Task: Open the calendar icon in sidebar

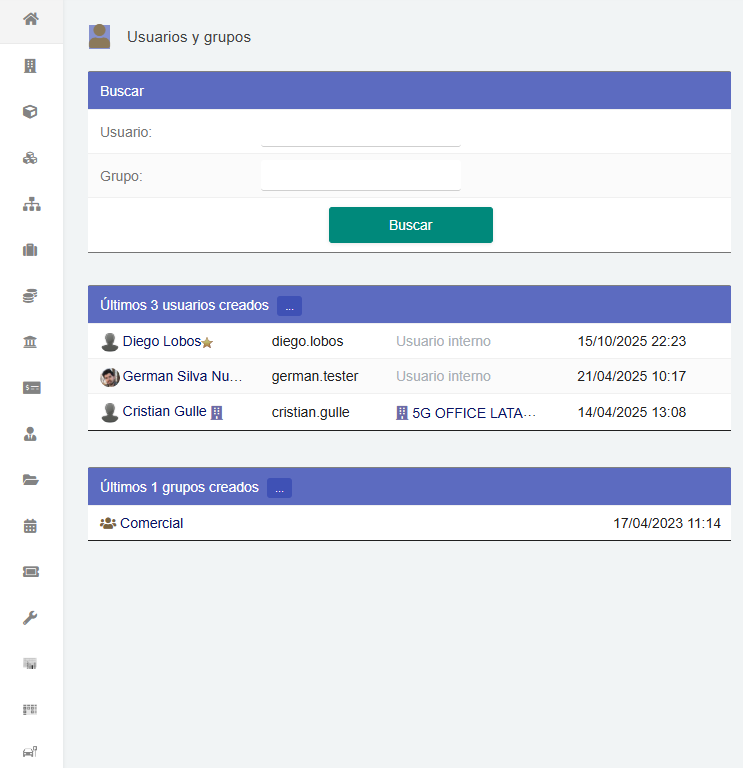Action: pos(30,526)
